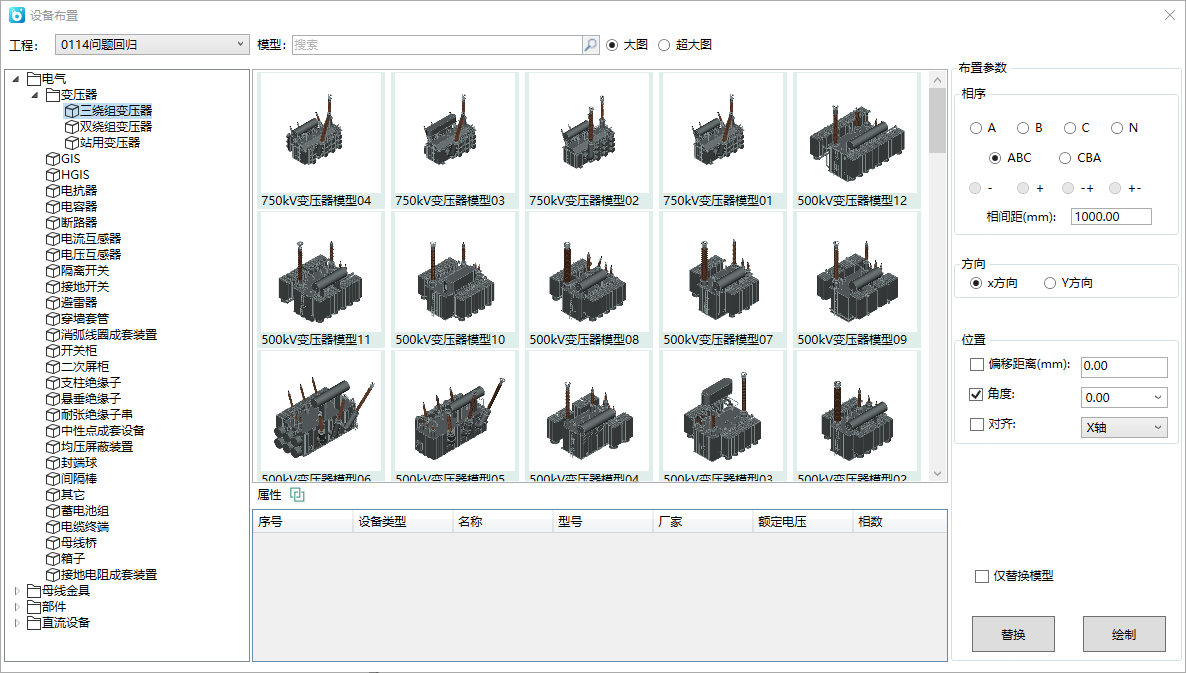Click the search magnifier icon

point(590,45)
